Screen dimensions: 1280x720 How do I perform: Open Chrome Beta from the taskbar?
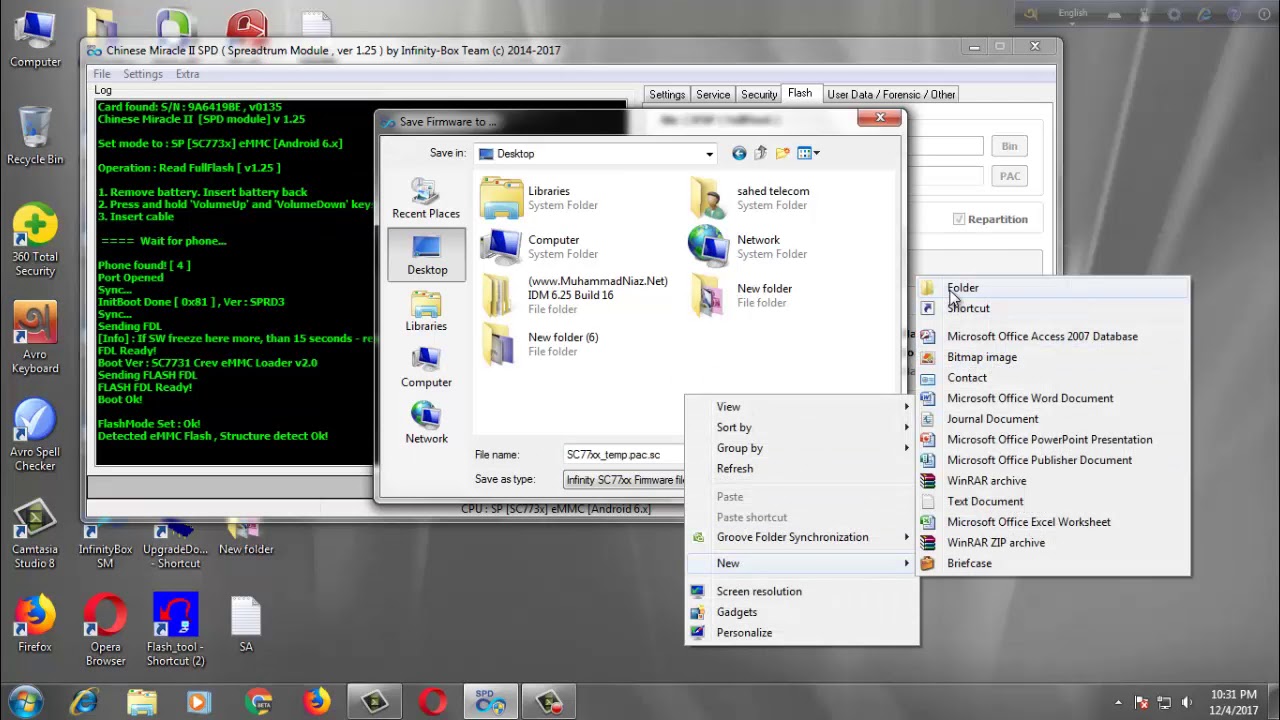tap(259, 702)
